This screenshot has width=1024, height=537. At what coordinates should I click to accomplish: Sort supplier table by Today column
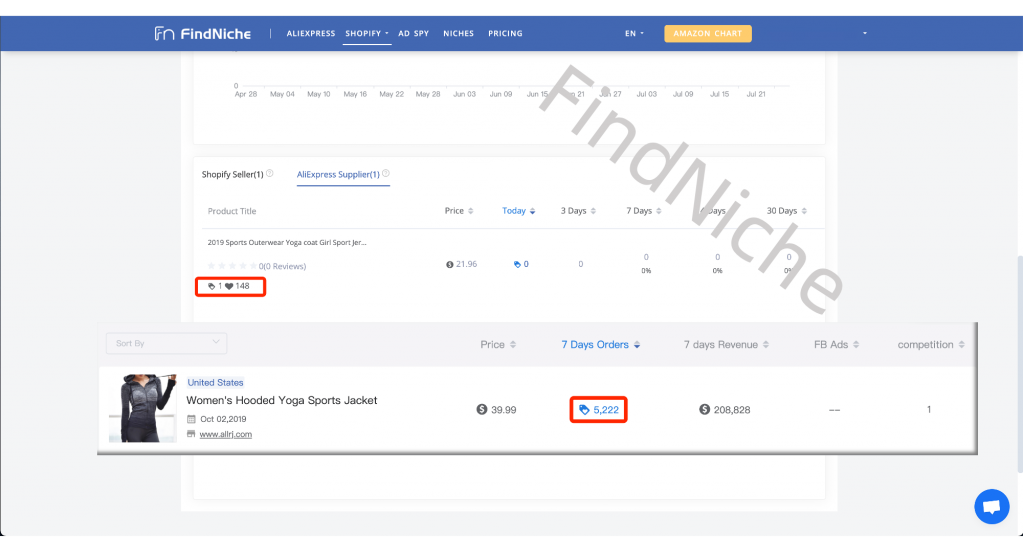click(x=519, y=211)
